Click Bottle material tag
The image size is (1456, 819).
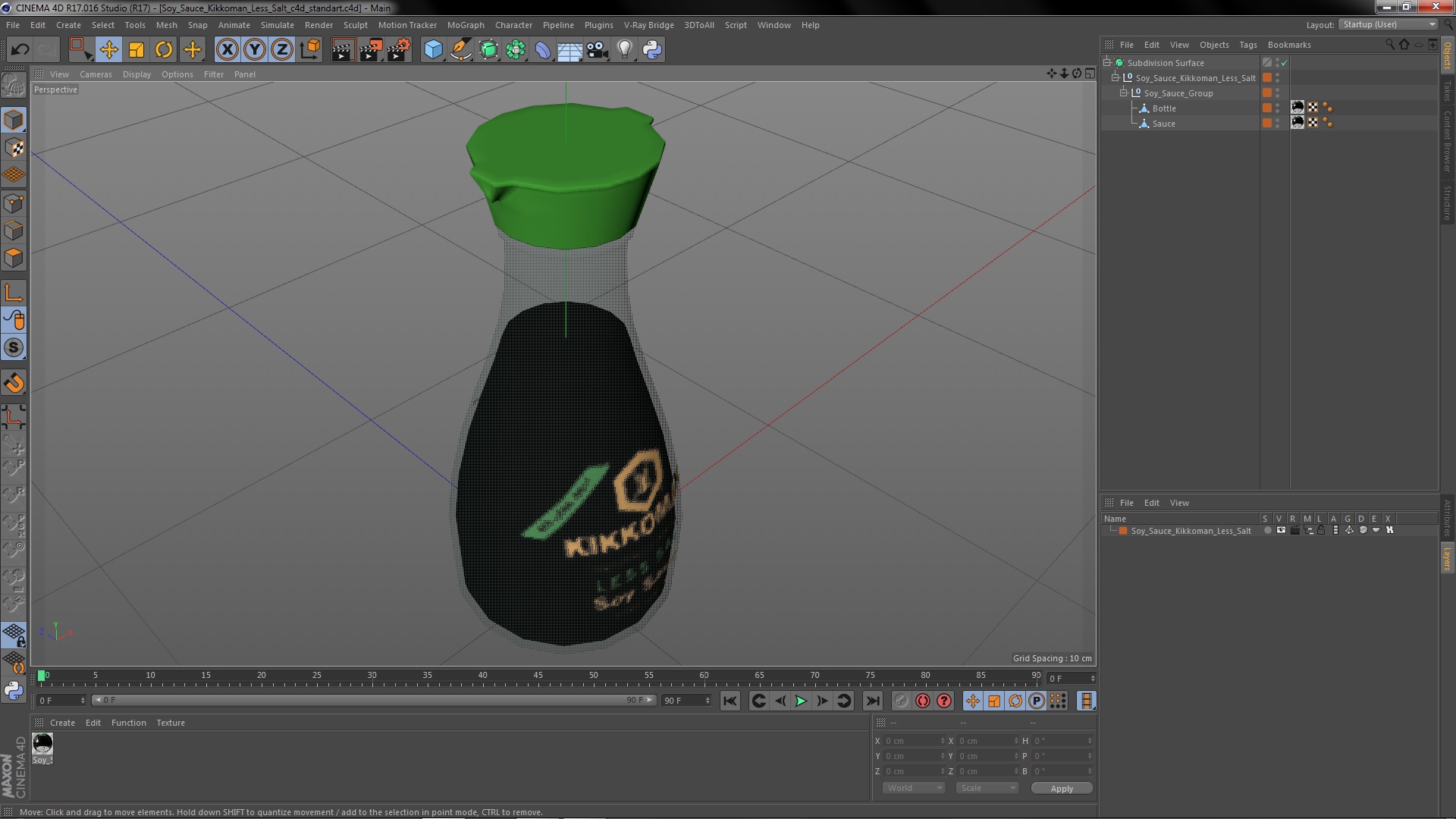pos(1298,108)
